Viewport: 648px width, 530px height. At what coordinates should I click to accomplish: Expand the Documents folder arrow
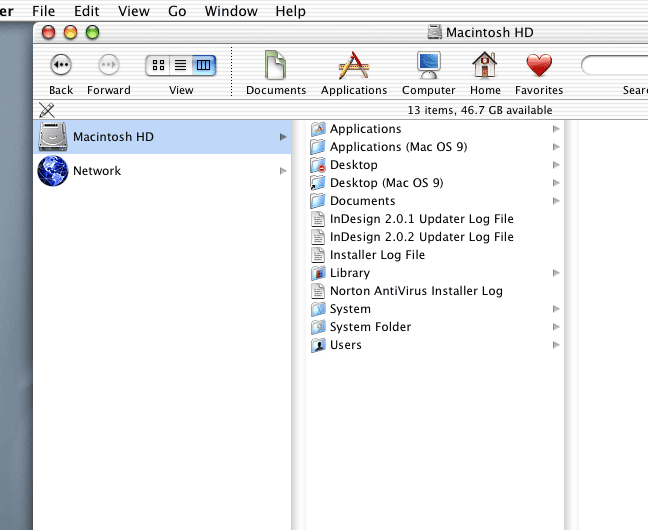pyautogui.click(x=556, y=201)
